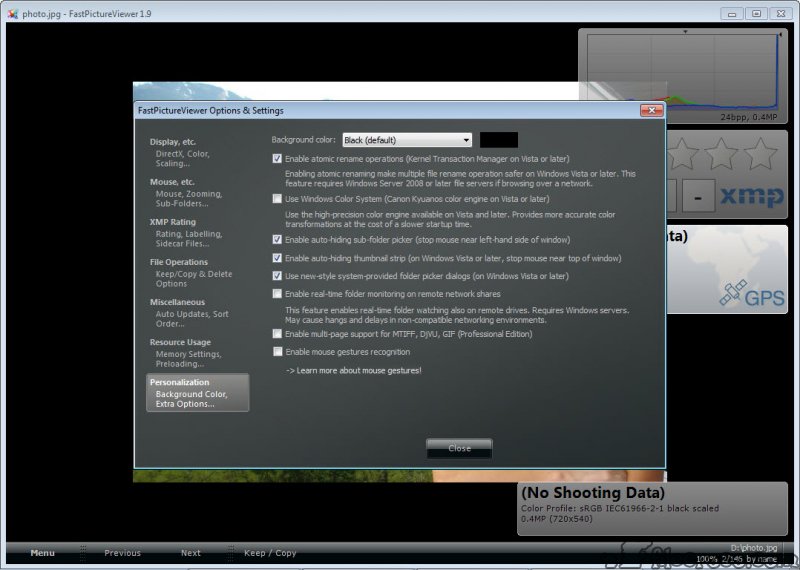Click the histogram panel graph

[x=682, y=71]
